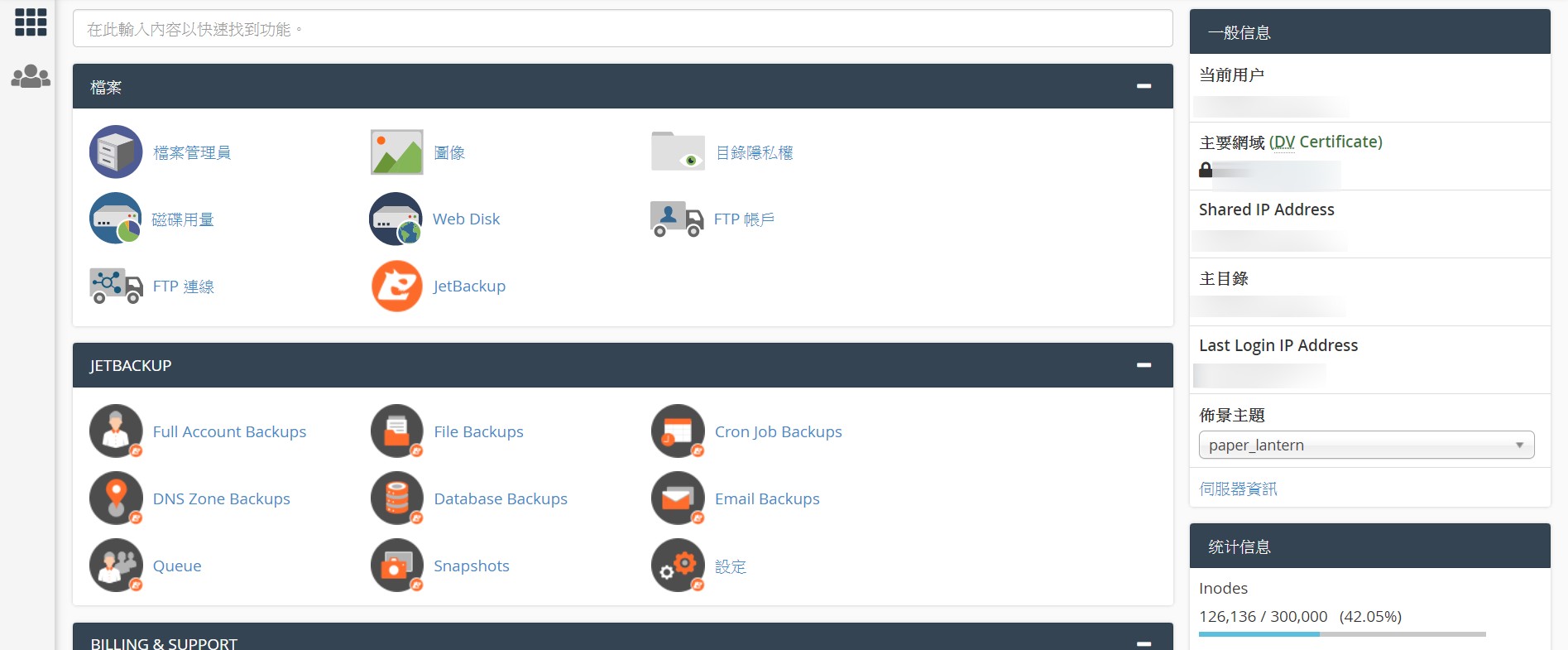This screenshot has width=1568, height=650.
Task: Open File Backups link
Action: [478, 431]
